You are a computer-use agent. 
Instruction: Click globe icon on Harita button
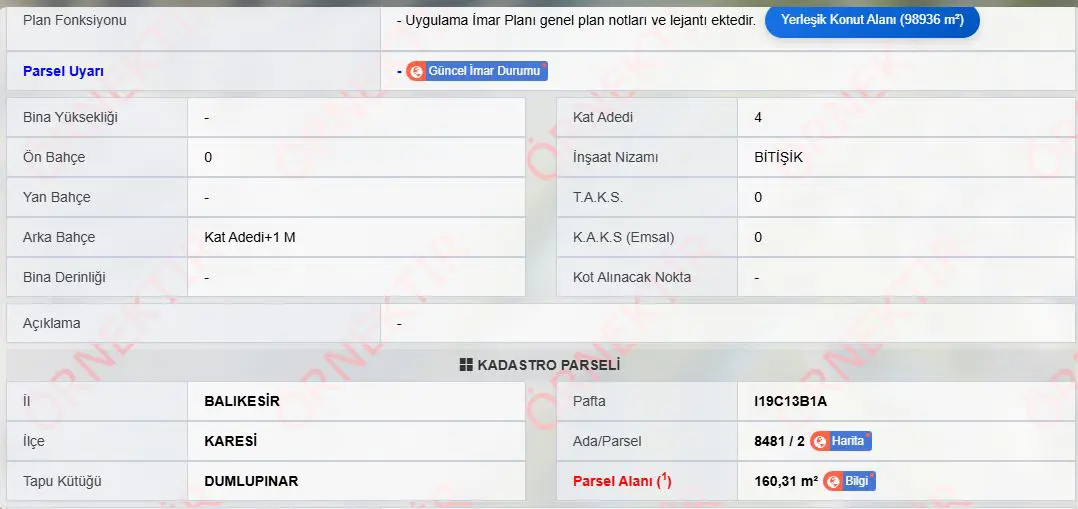820,442
